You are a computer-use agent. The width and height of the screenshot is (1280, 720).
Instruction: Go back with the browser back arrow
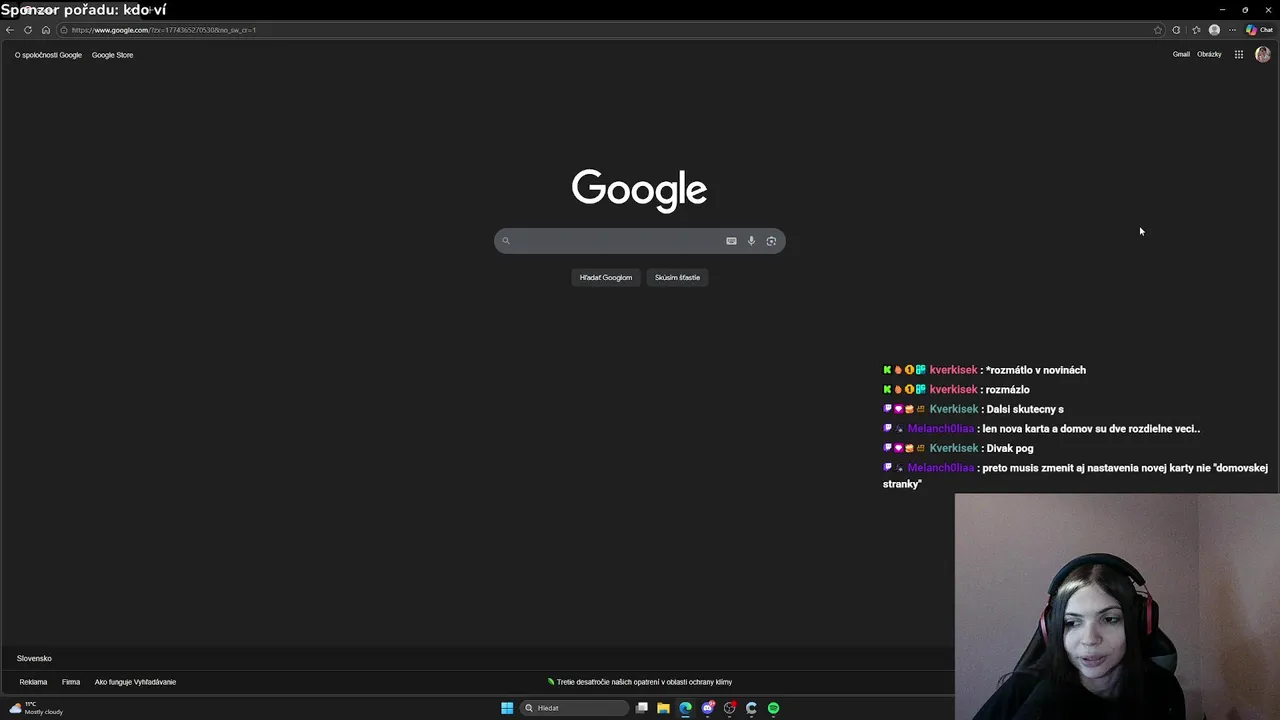[10, 30]
